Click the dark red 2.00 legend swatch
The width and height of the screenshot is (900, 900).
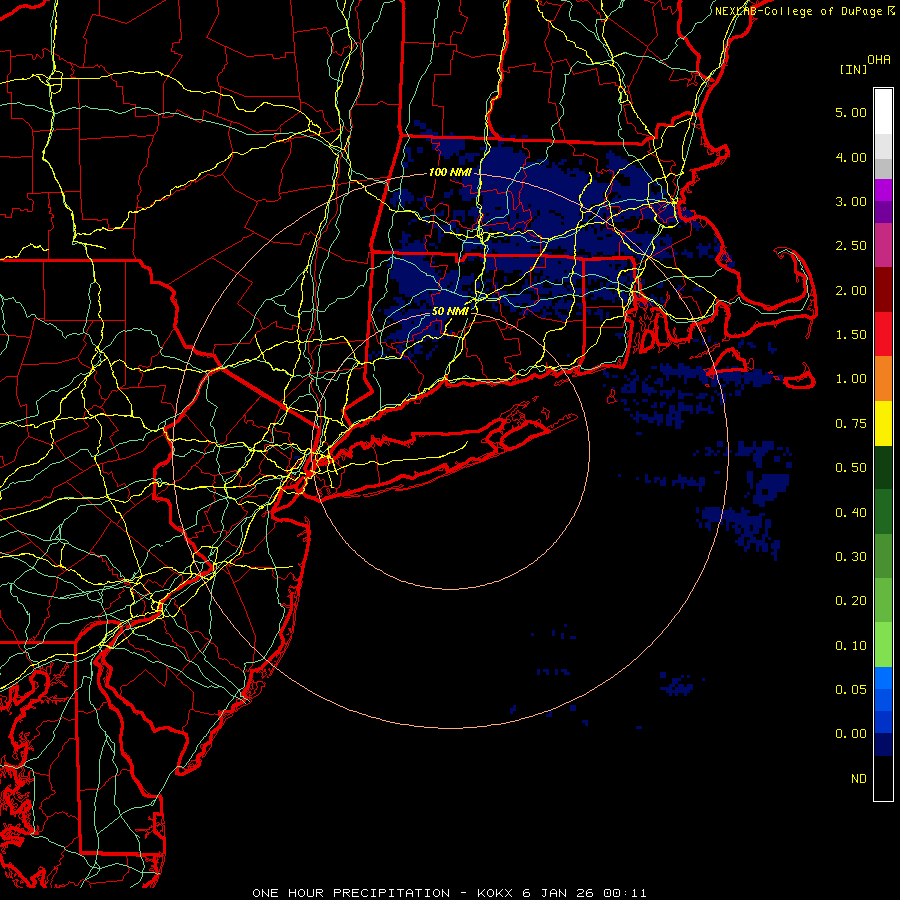(x=883, y=290)
